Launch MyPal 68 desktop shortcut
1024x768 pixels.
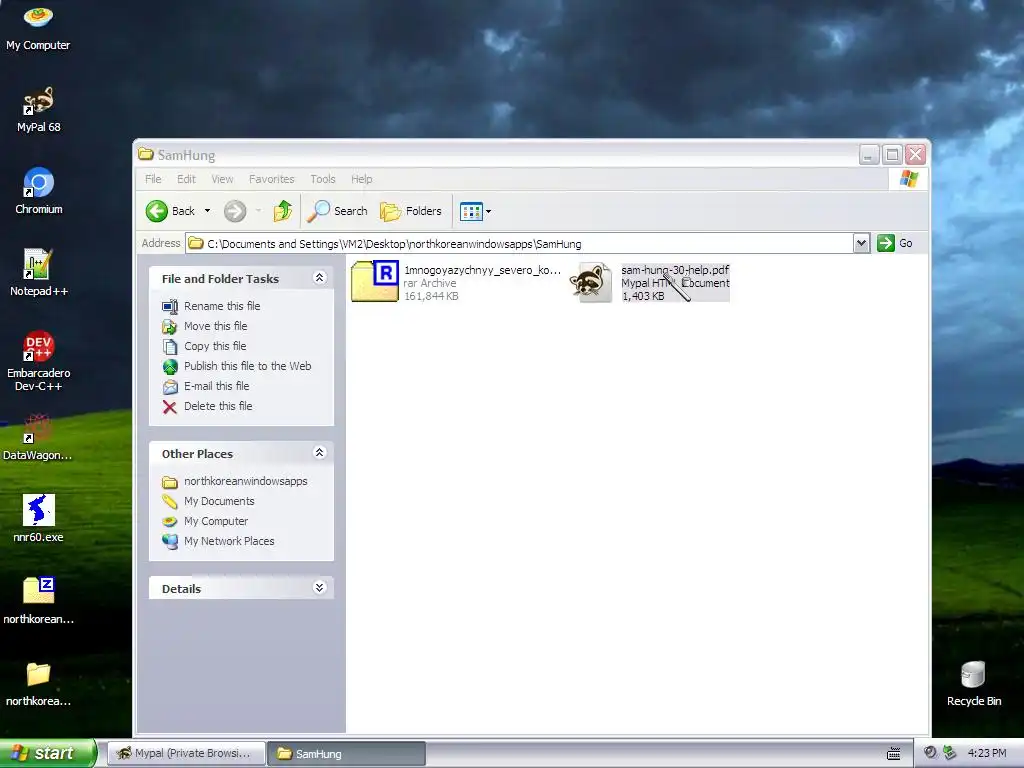pyautogui.click(x=38, y=109)
